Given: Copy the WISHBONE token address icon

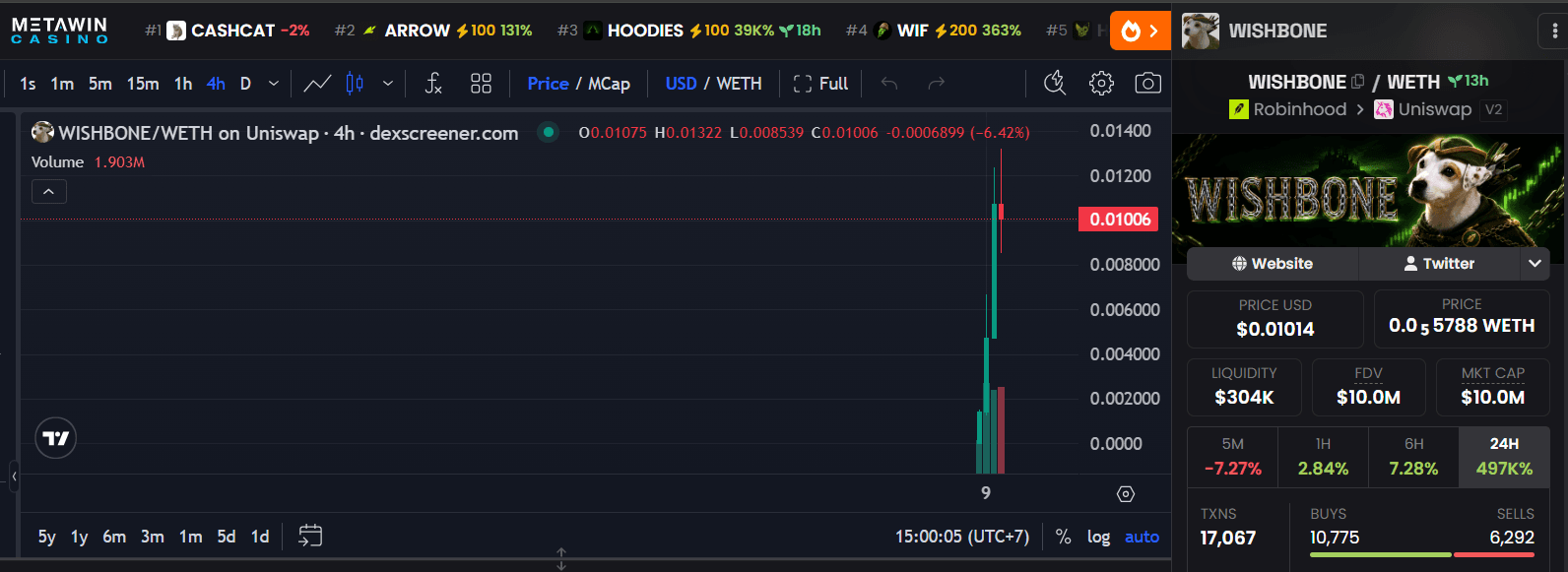Looking at the screenshot, I should point(1358,82).
